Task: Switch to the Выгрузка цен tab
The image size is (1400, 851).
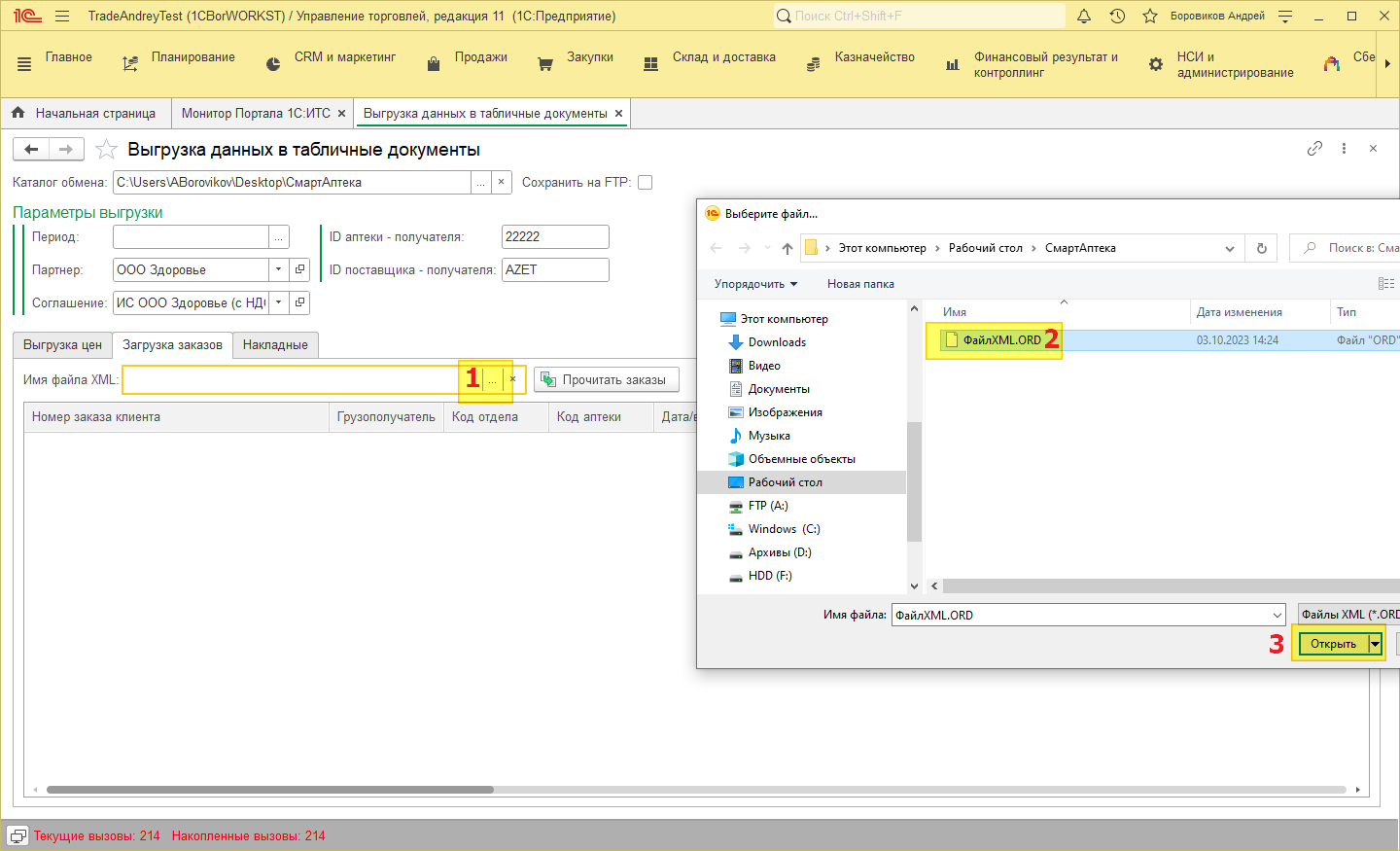Action: [62, 345]
